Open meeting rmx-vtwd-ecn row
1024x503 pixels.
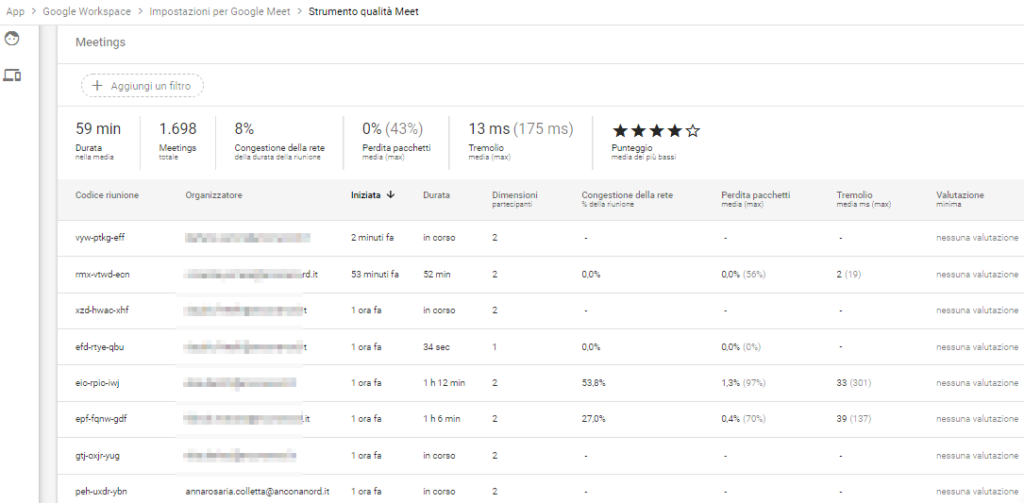(x=102, y=274)
